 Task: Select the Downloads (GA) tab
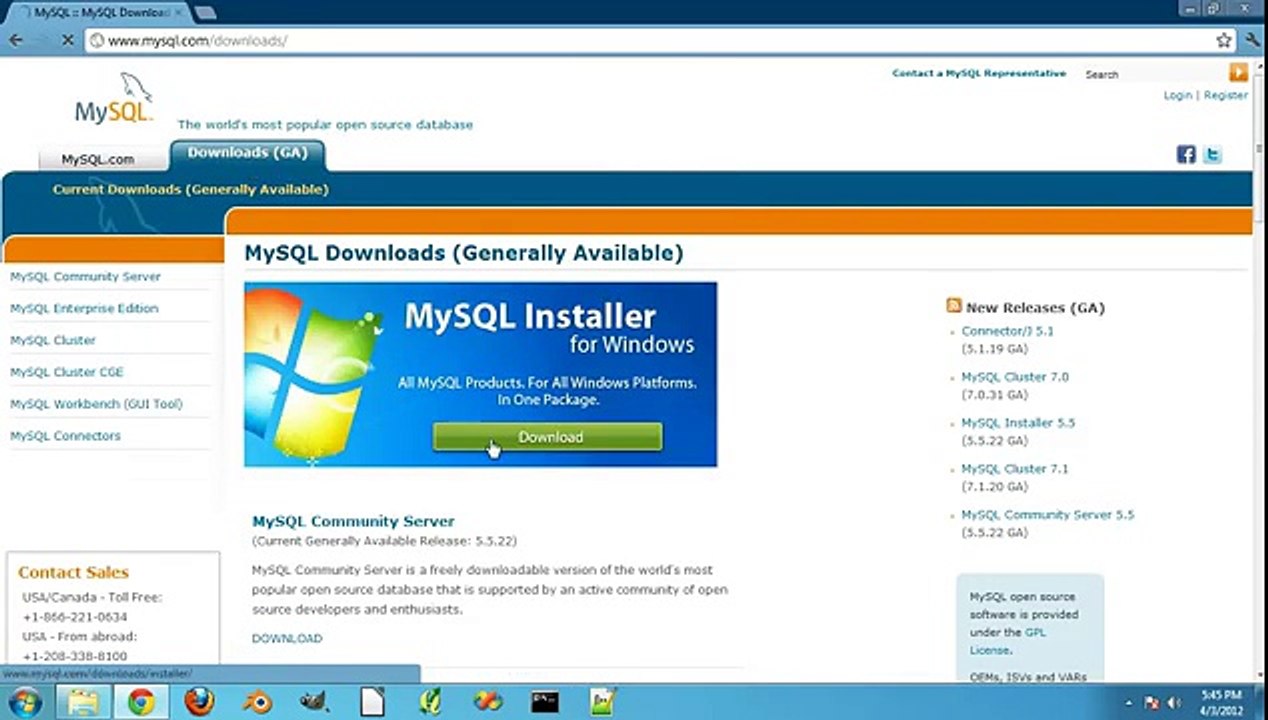coord(247,153)
